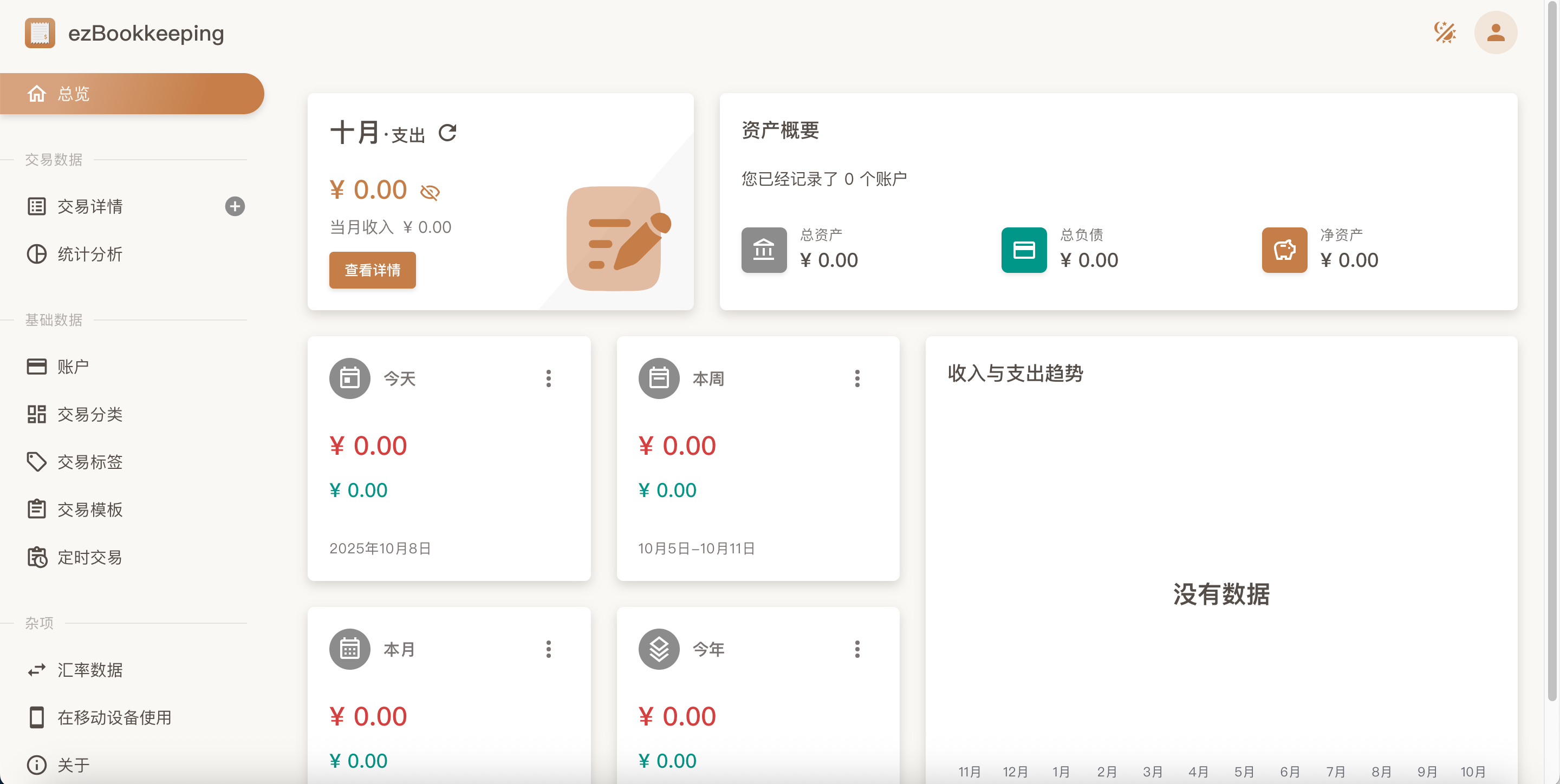The image size is (1560, 784).
Task: Open the 汇率数据 sidebar link
Action: point(89,670)
